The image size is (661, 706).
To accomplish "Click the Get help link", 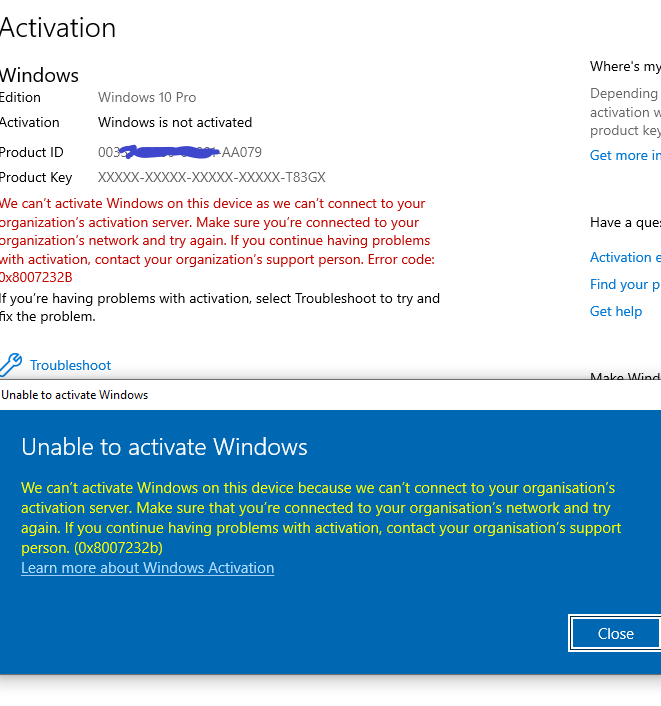I will coord(616,311).
